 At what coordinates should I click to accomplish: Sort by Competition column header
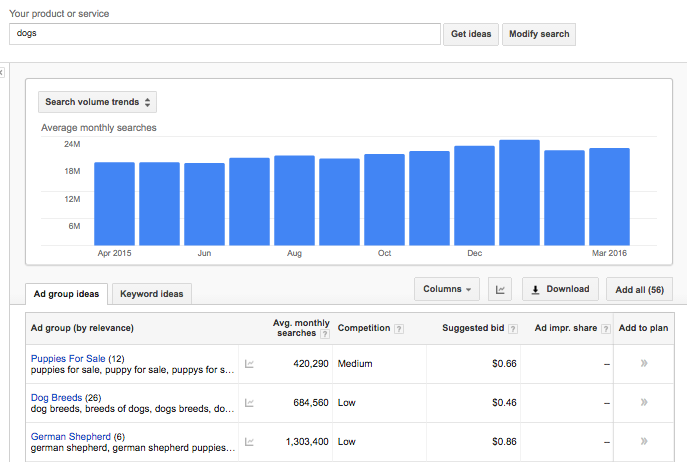364,328
